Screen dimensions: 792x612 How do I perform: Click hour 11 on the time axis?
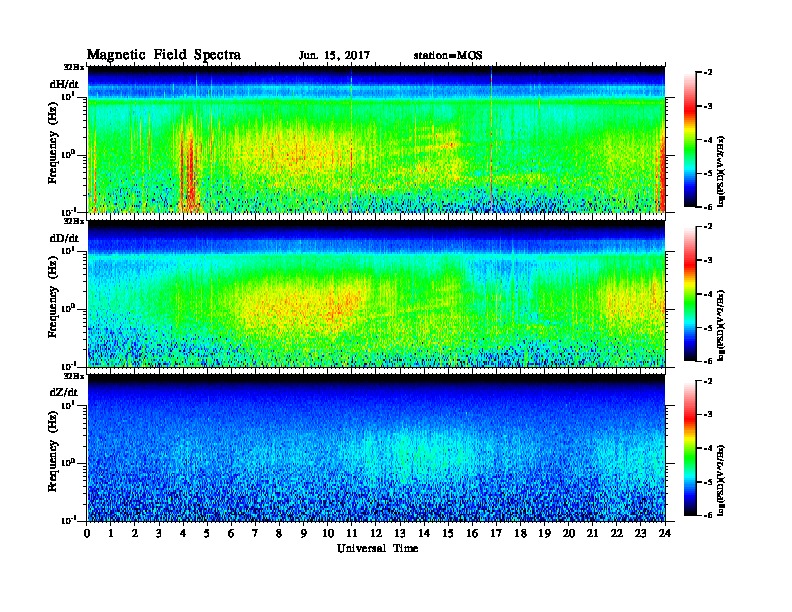352,534
